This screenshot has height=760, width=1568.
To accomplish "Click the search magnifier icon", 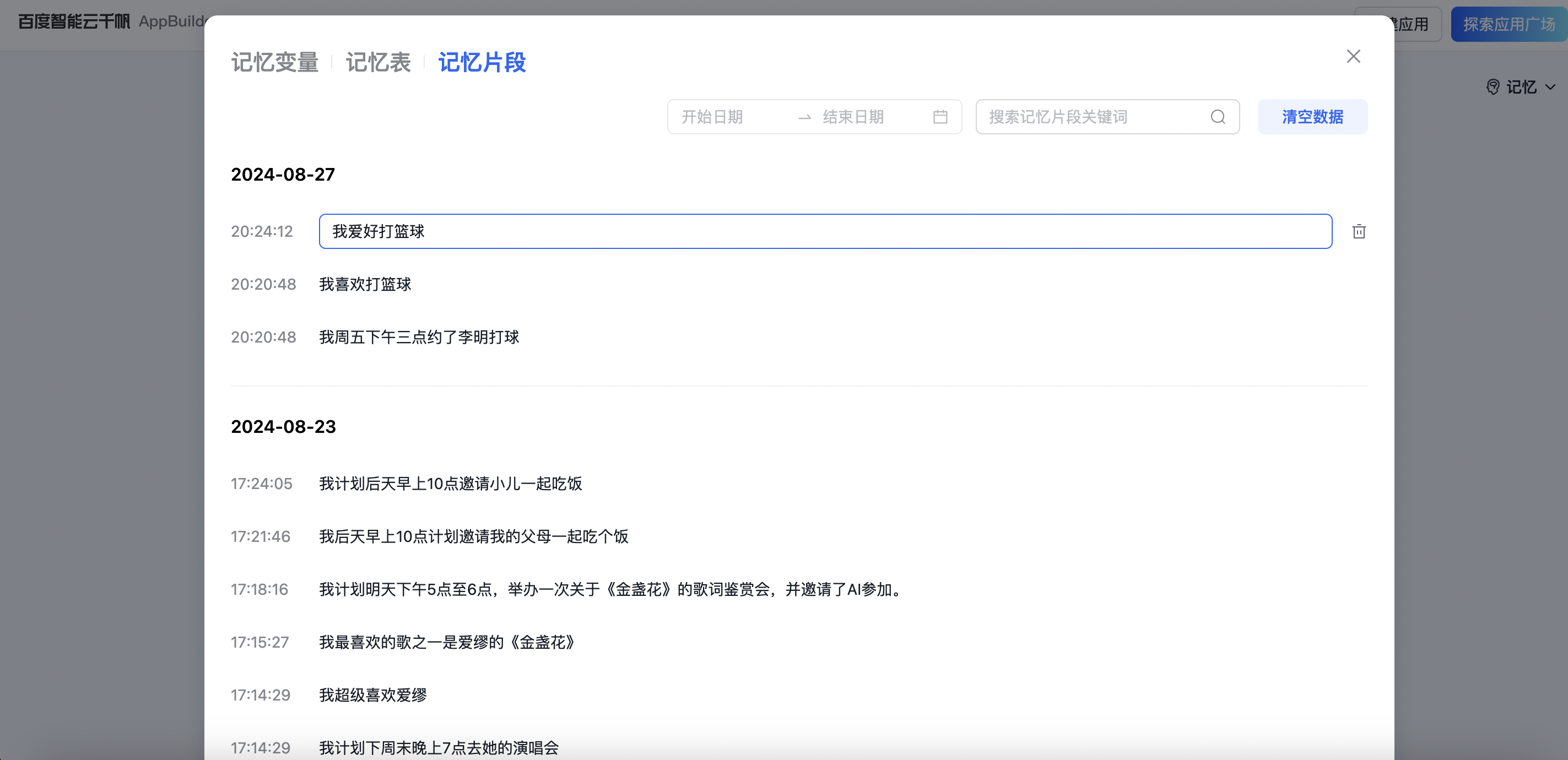I will 1218,117.
